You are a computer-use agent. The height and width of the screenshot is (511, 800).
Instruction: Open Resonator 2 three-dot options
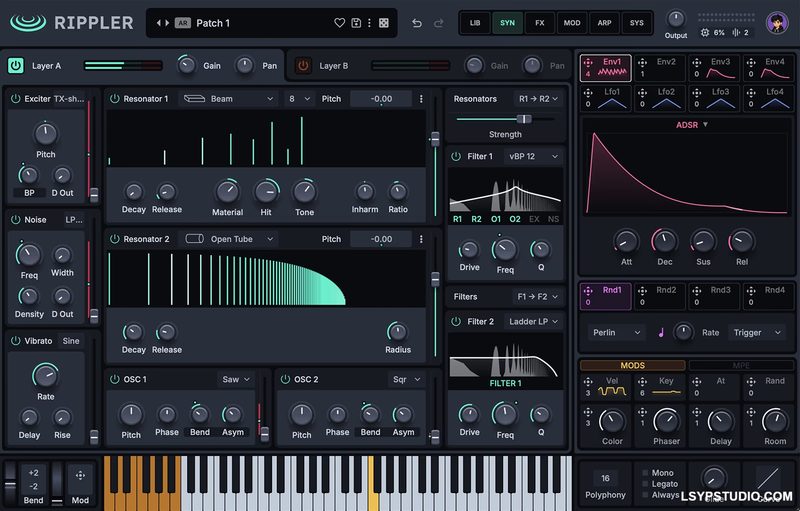[421, 239]
